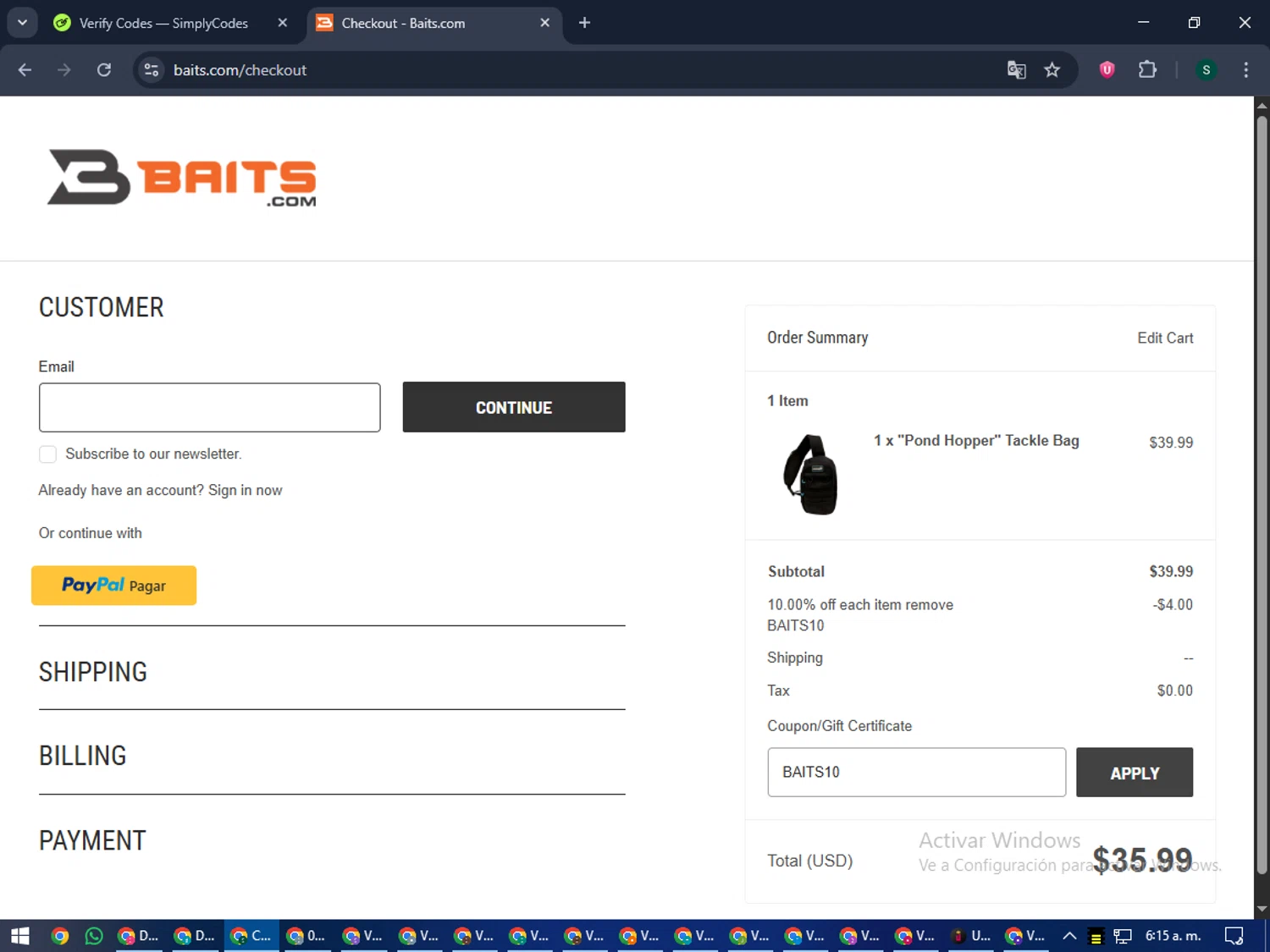The height and width of the screenshot is (952, 1270).
Task: Click the $35.99 total amount
Action: [x=1142, y=861]
